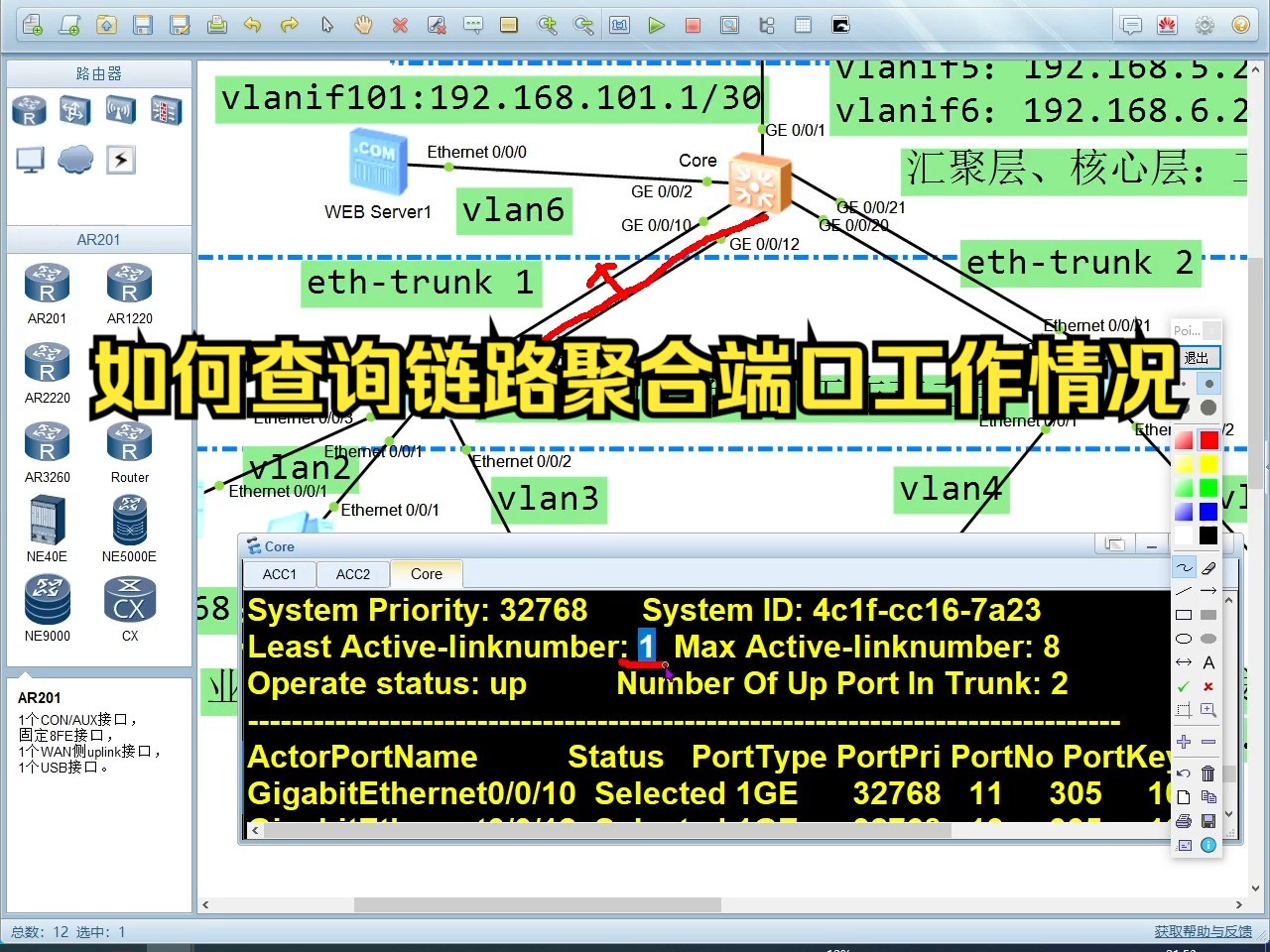Switch to the ACC2 console tab
This screenshot has width=1270, height=952.
(352, 573)
